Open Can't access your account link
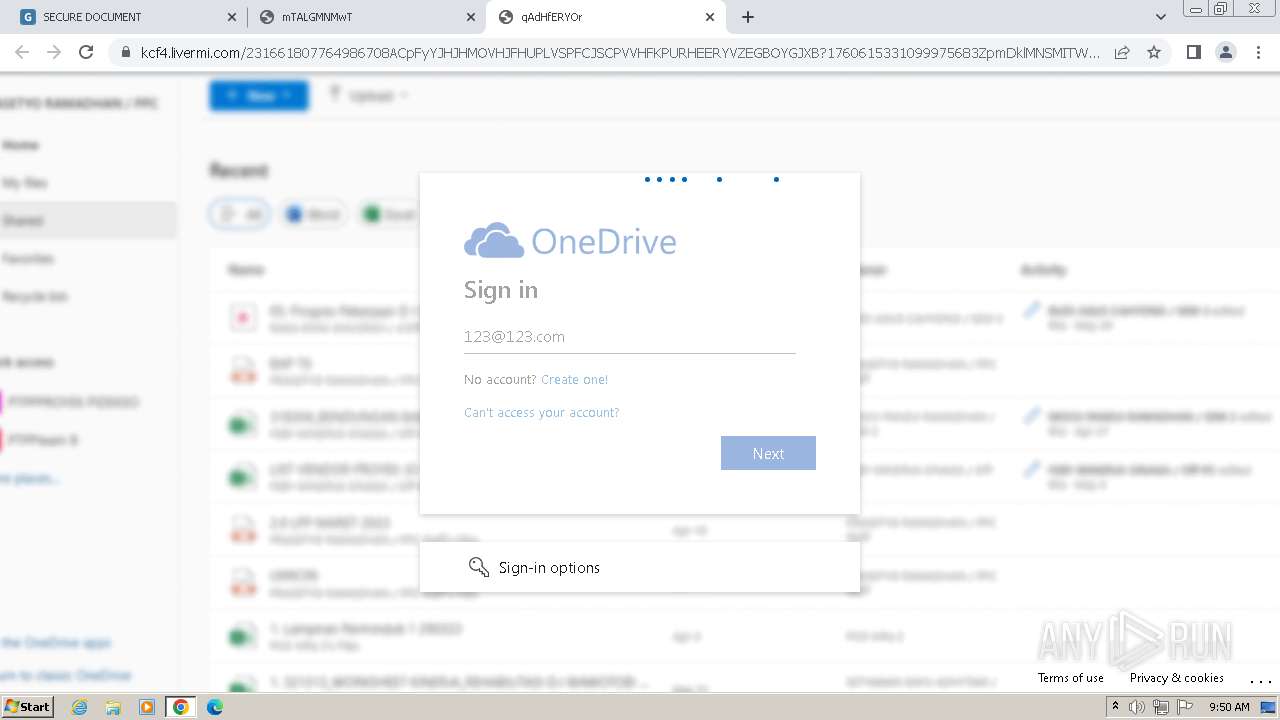 (541, 412)
